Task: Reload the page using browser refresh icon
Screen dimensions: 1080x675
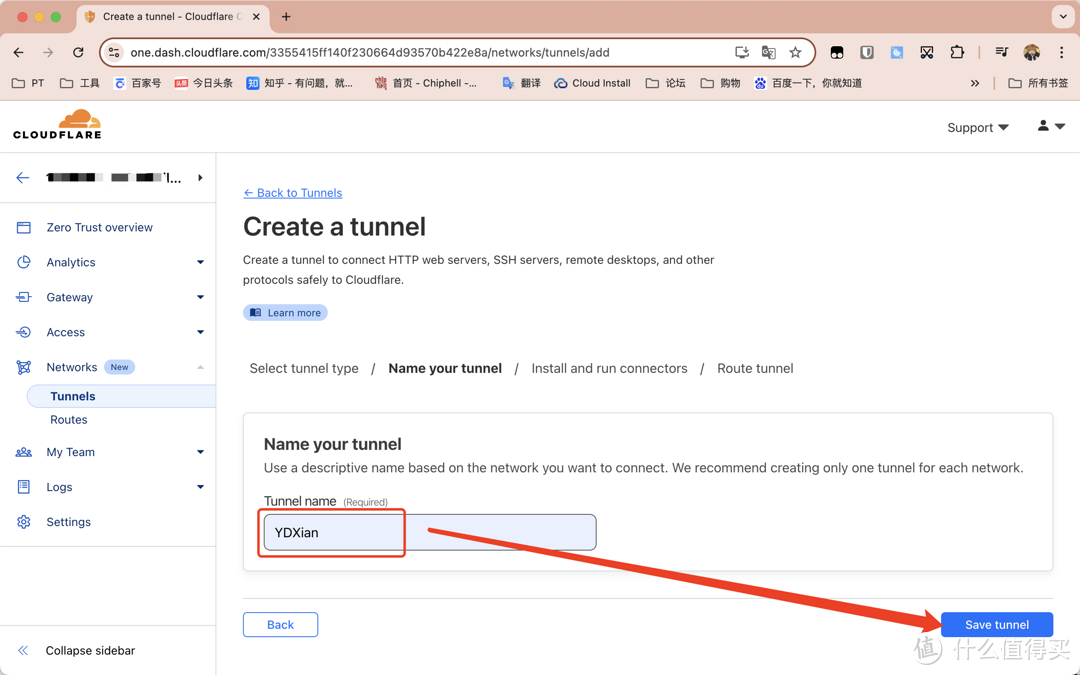Action: [x=78, y=52]
